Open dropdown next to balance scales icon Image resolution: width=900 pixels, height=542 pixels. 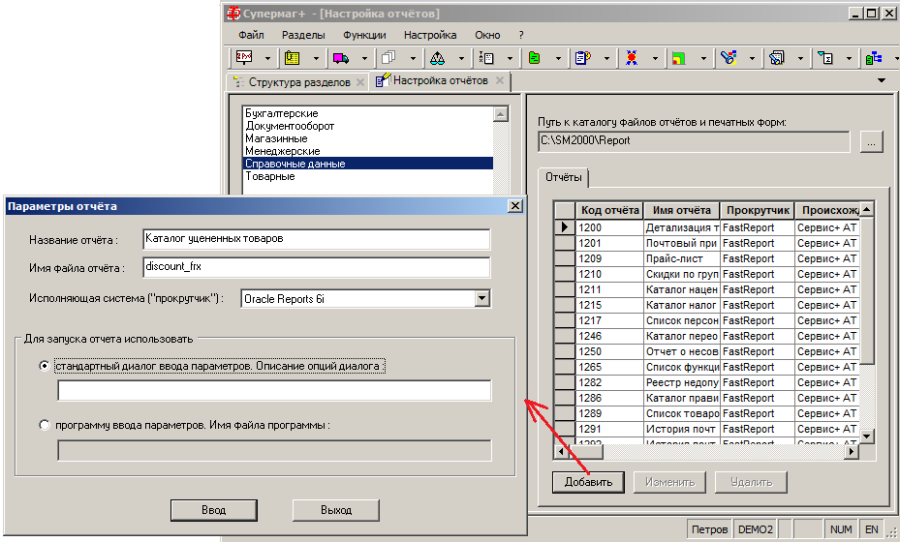tap(461, 58)
